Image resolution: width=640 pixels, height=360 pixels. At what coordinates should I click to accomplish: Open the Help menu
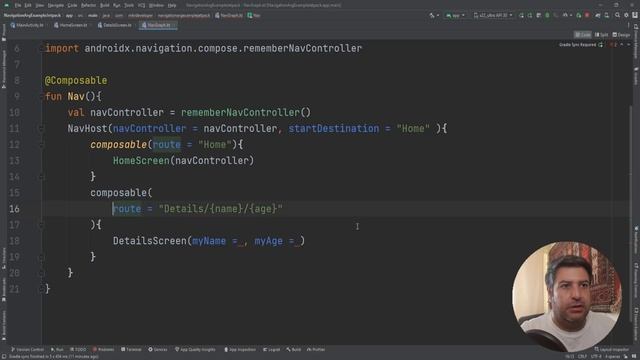172,5
